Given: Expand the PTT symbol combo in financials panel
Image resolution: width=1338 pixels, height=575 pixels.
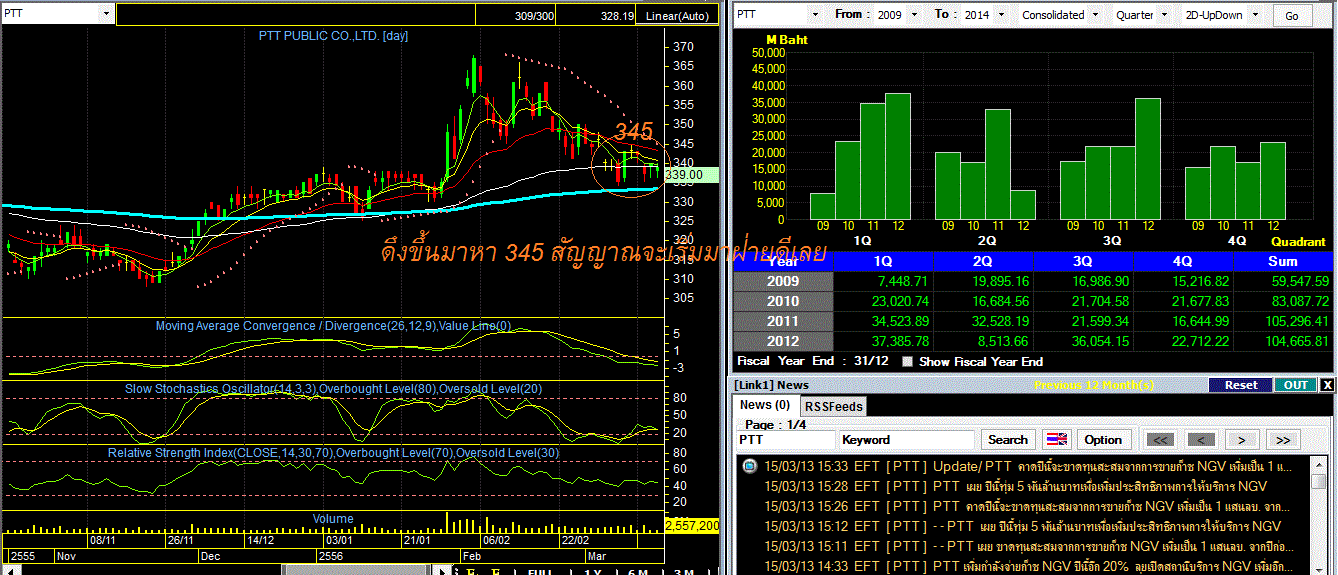Looking at the screenshot, I should coord(814,15).
